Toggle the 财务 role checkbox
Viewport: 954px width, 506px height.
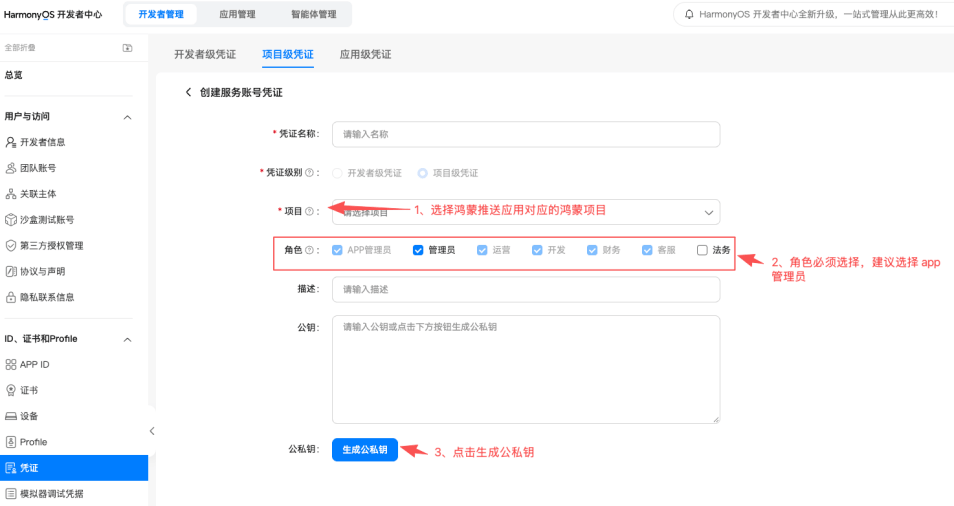tap(592, 250)
